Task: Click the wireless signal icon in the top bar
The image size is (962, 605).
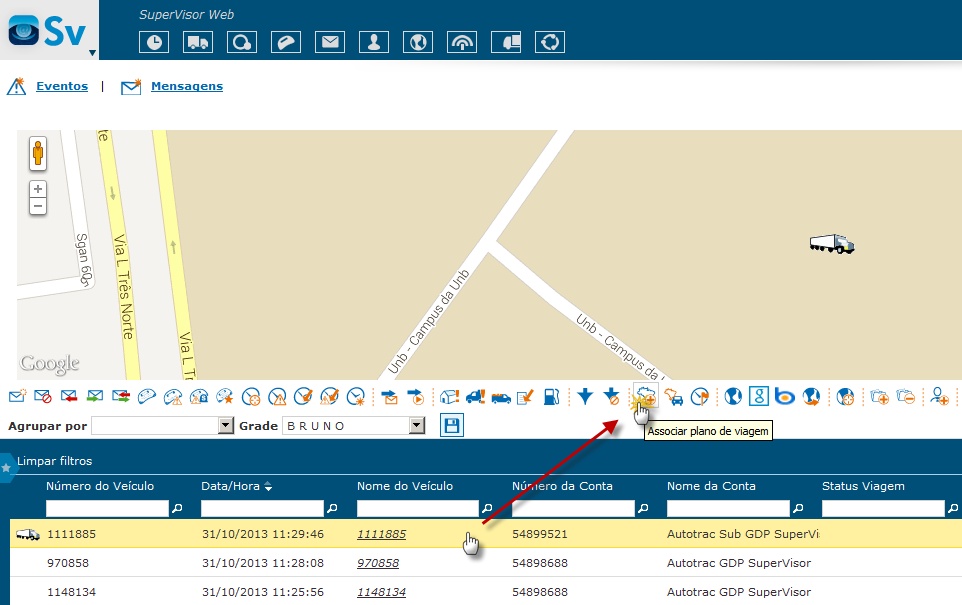Action: click(462, 42)
